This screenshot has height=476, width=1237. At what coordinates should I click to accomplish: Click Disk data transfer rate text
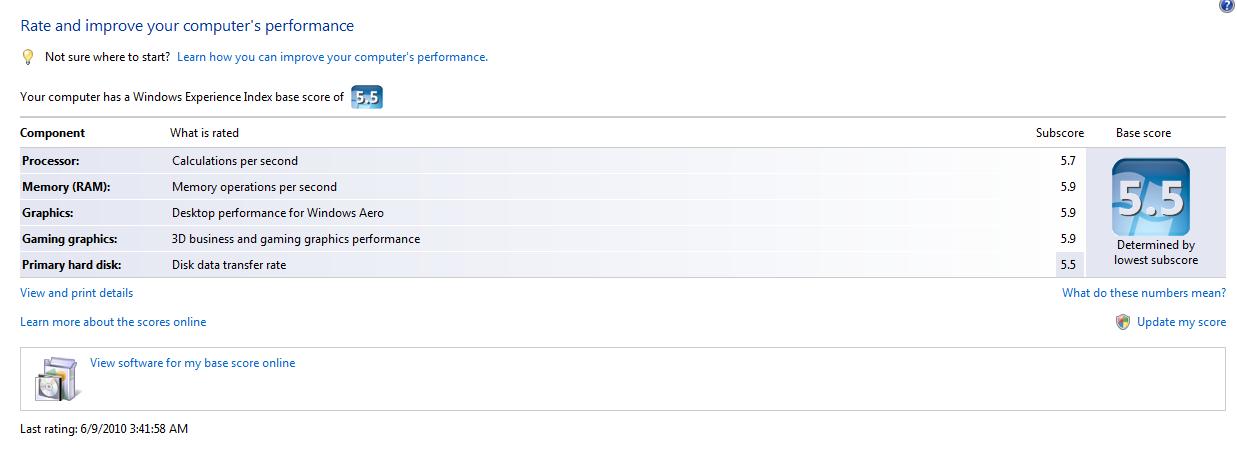click(x=228, y=265)
